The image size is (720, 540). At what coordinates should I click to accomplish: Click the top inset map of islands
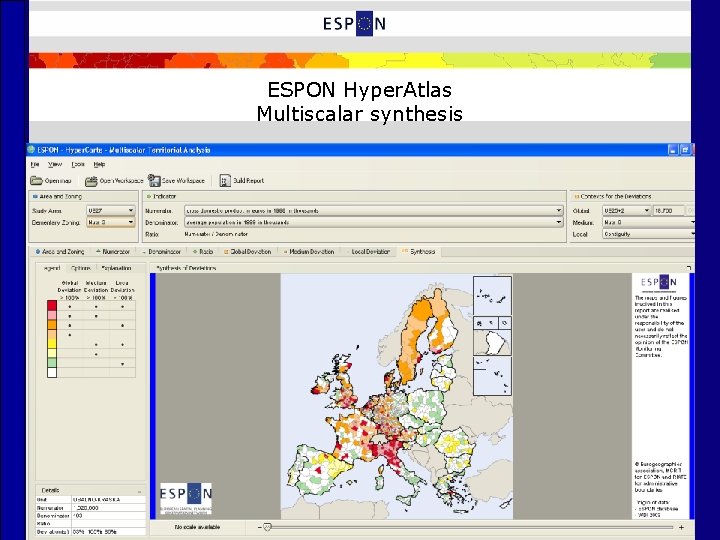pyautogui.click(x=492, y=296)
